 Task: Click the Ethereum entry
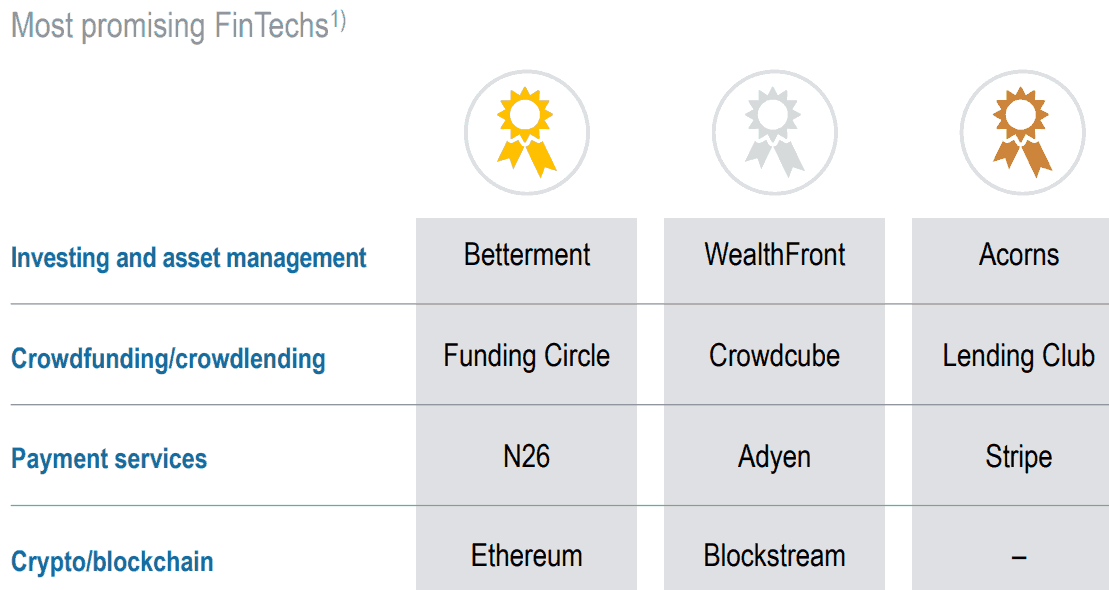(x=526, y=556)
